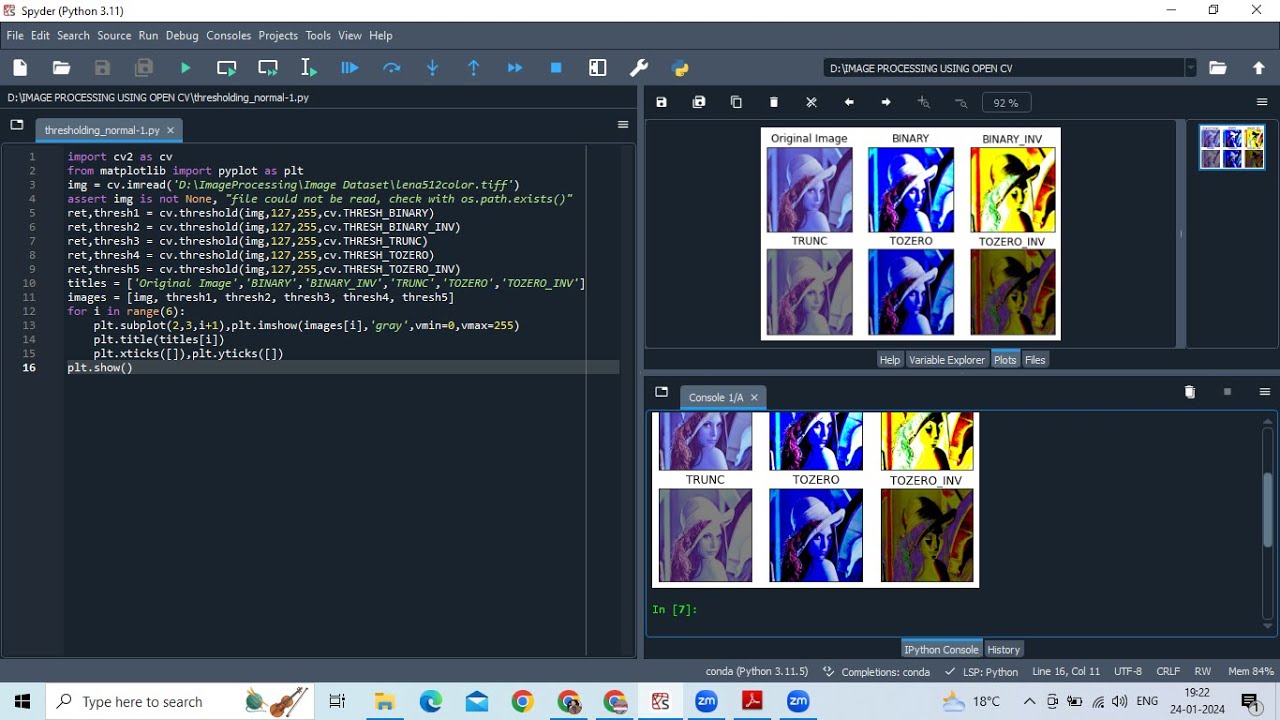
Task: Open the Debug menu
Action: (182, 35)
